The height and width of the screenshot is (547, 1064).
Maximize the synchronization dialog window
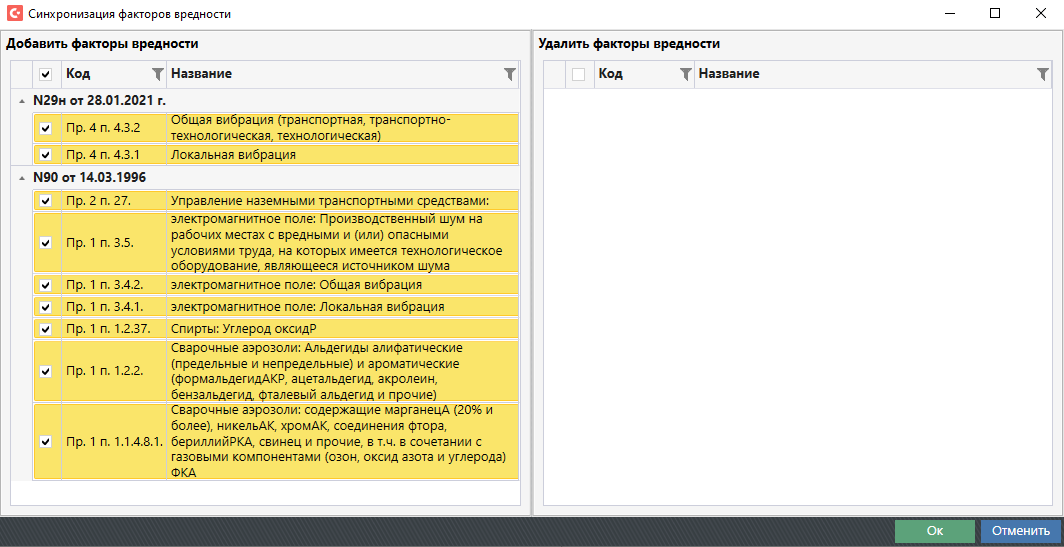[x=994, y=14]
